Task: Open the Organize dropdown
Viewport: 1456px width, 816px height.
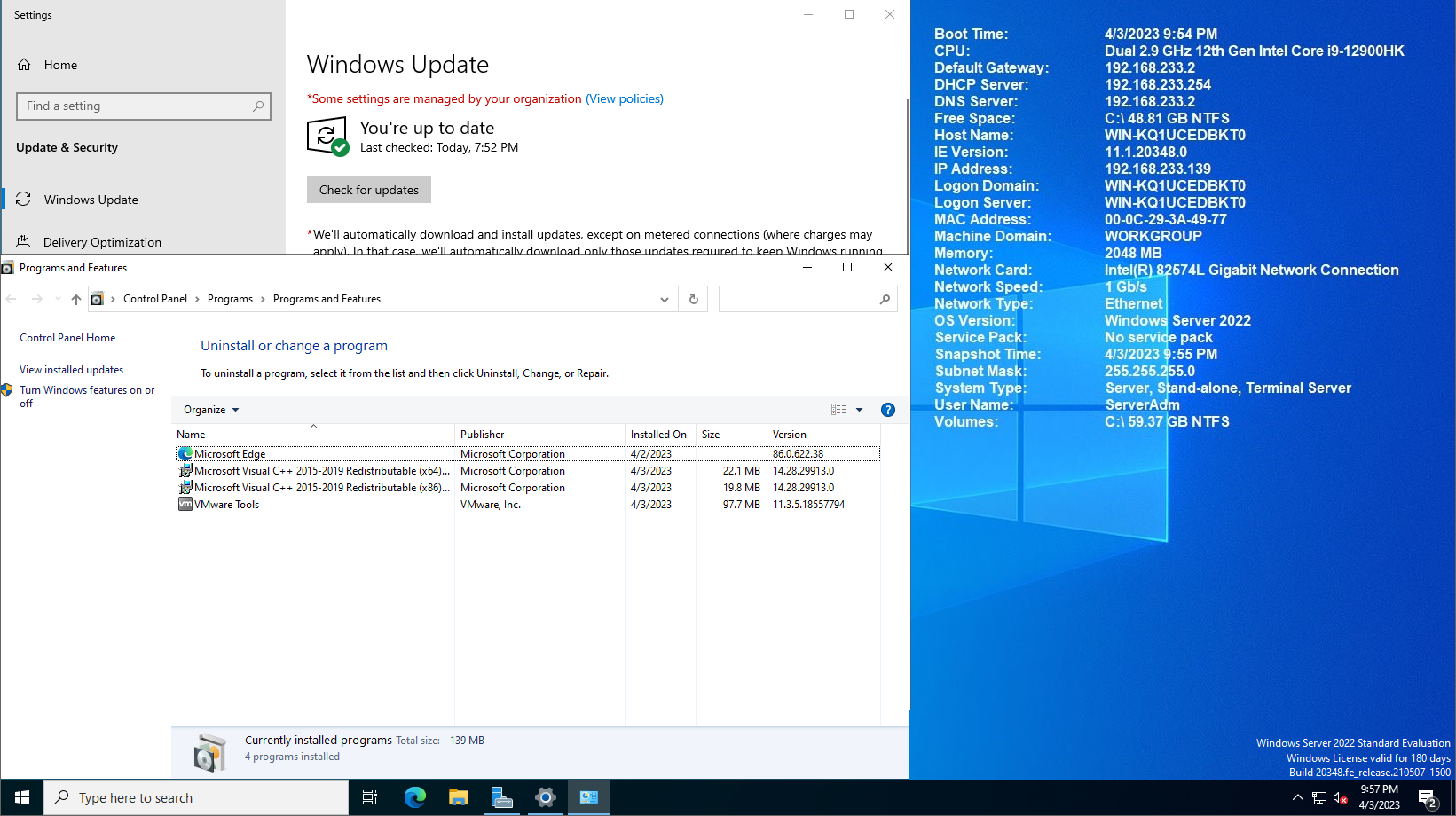Action: click(x=209, y=409)
